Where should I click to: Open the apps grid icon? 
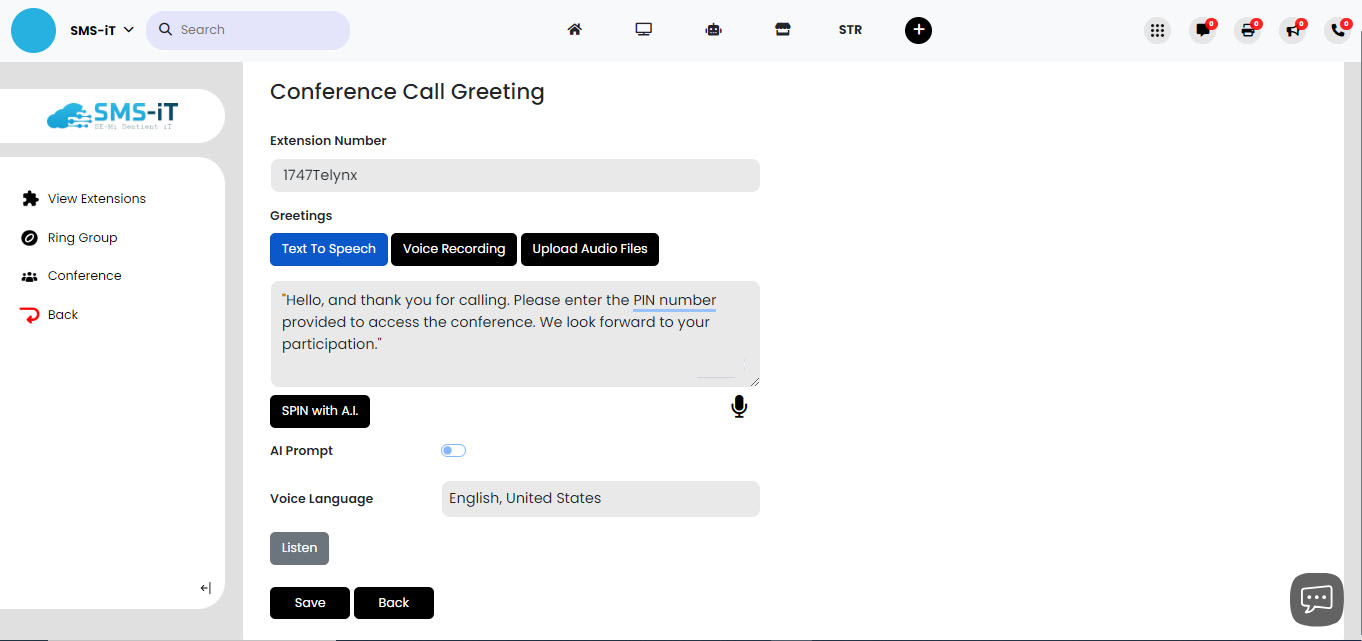[1157, 30]
